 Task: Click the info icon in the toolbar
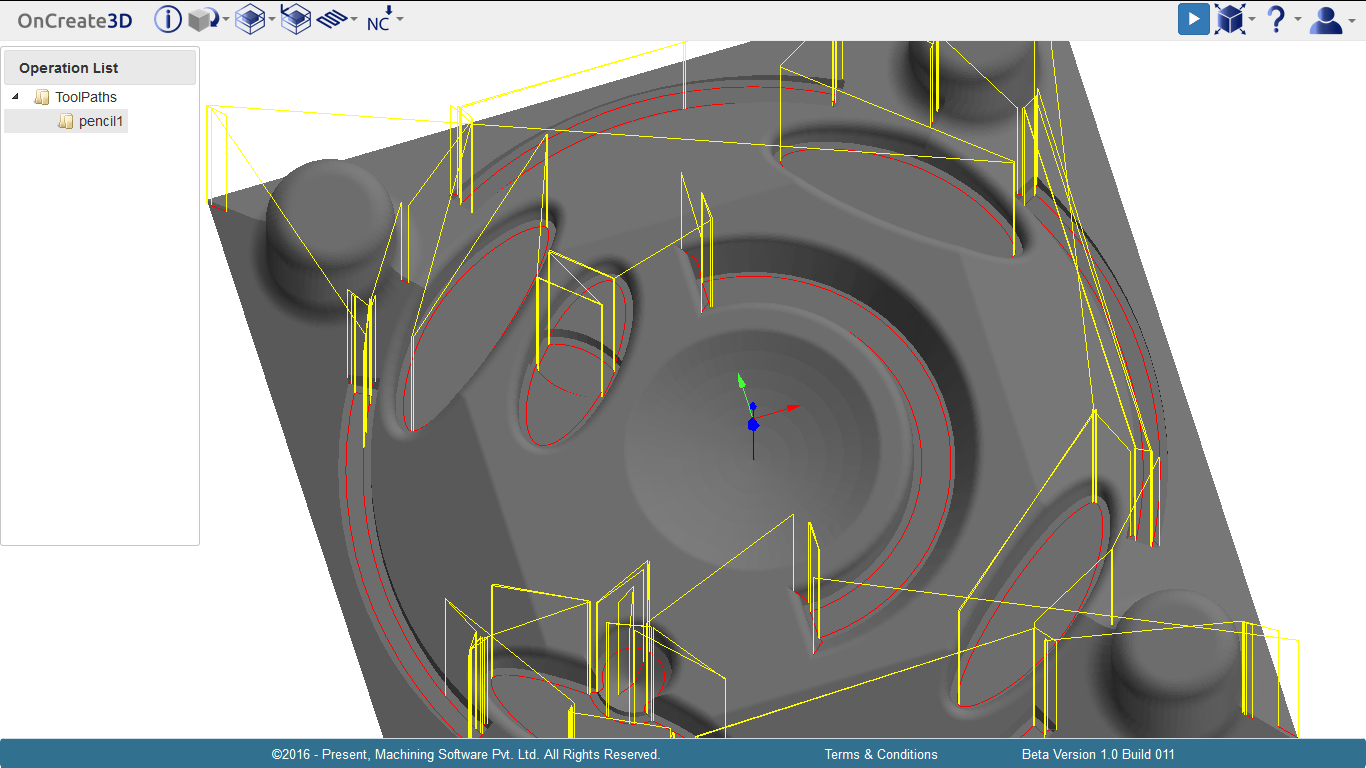[x=168, y=19]
